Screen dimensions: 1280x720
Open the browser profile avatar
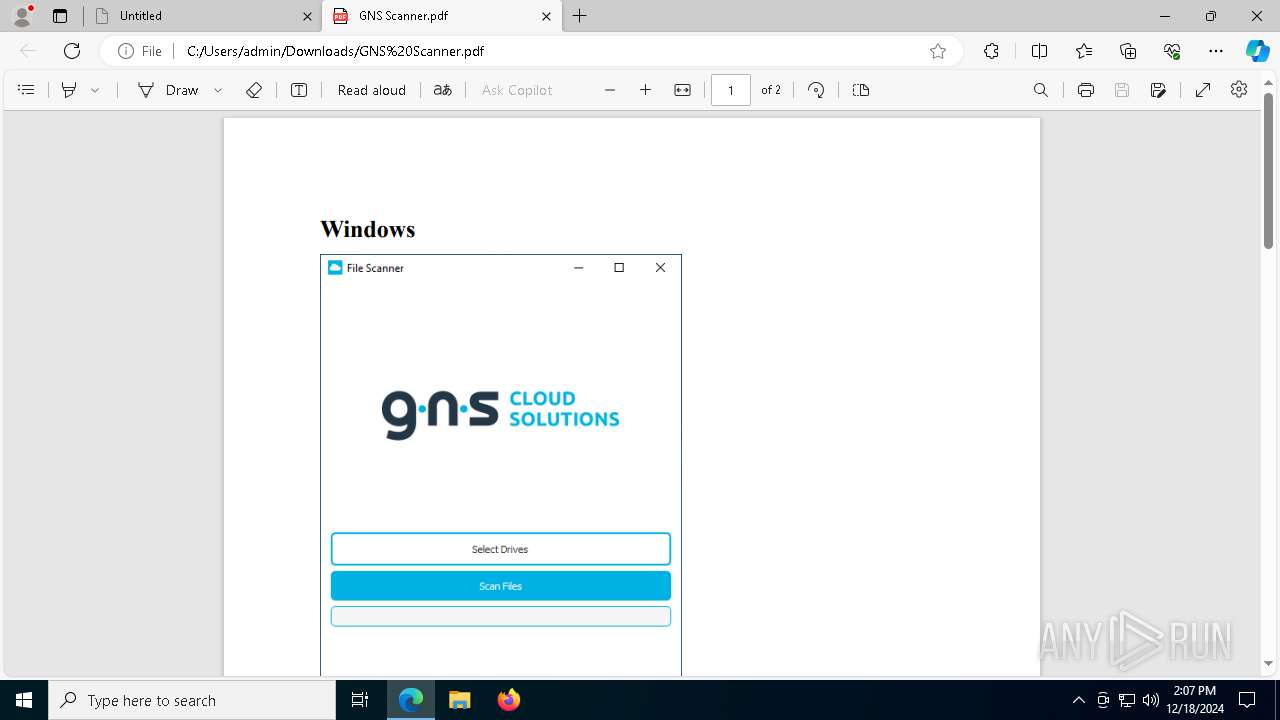click(x=22, y=16)
